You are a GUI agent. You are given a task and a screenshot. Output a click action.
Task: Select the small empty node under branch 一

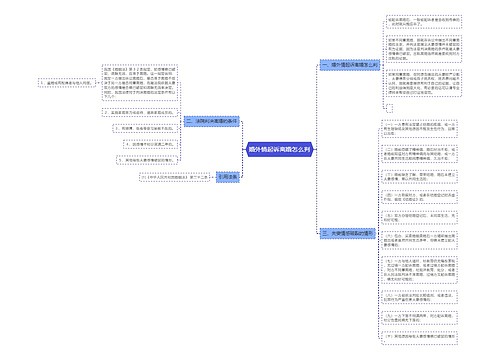tap(389, 108)
